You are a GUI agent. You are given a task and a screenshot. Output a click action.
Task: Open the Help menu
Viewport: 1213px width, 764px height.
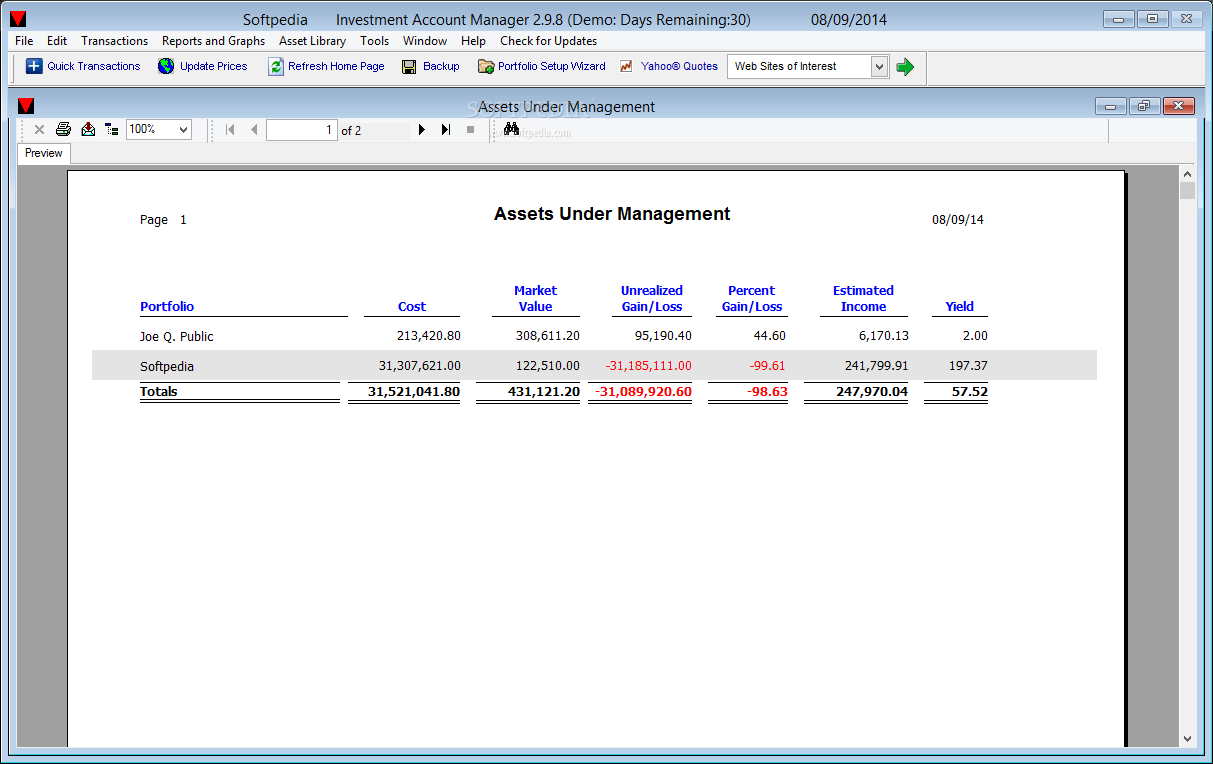pos(473,41)
